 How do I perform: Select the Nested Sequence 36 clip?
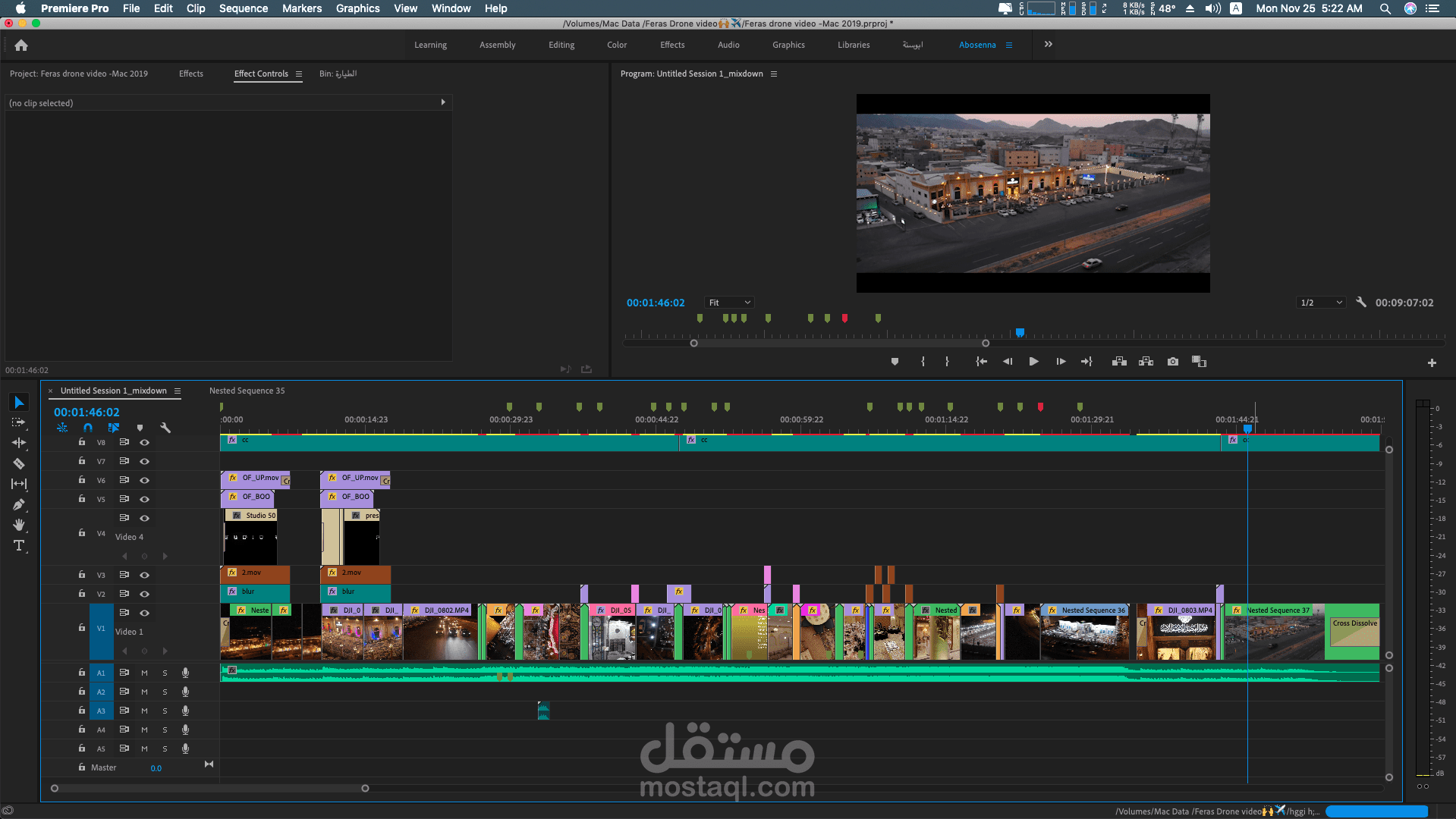pos(1086,632)
